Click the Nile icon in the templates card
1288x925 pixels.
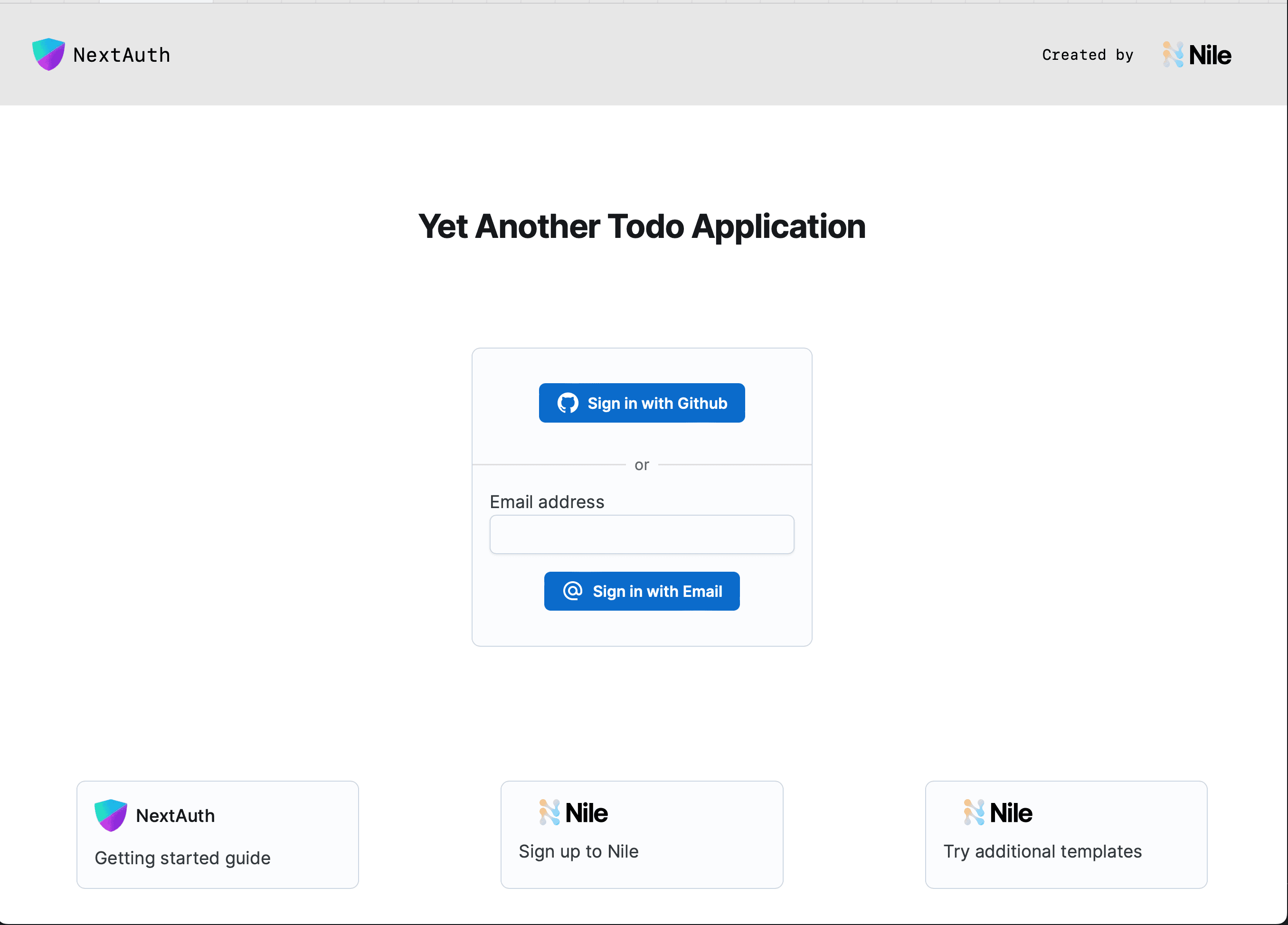(x=974, y=812)
